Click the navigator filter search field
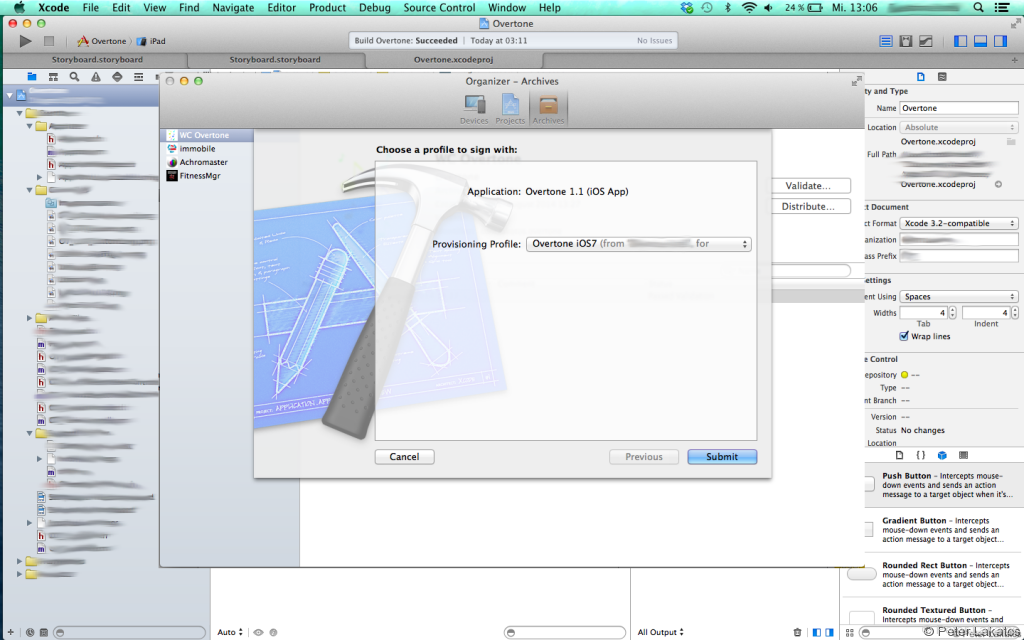This screenshot has height=640, width=1024. [129, 632]
